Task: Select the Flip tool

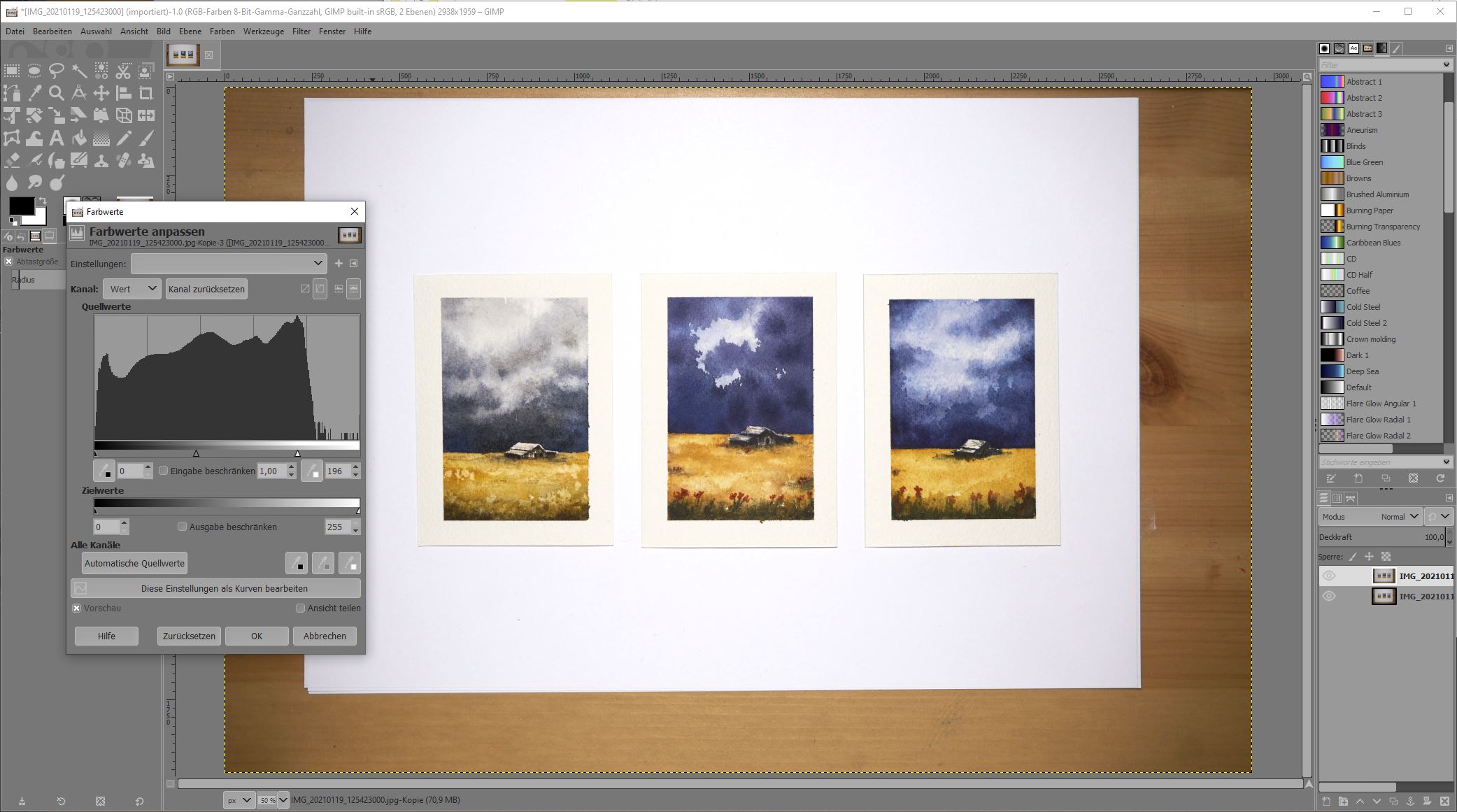Action: [x=145, y=115]
